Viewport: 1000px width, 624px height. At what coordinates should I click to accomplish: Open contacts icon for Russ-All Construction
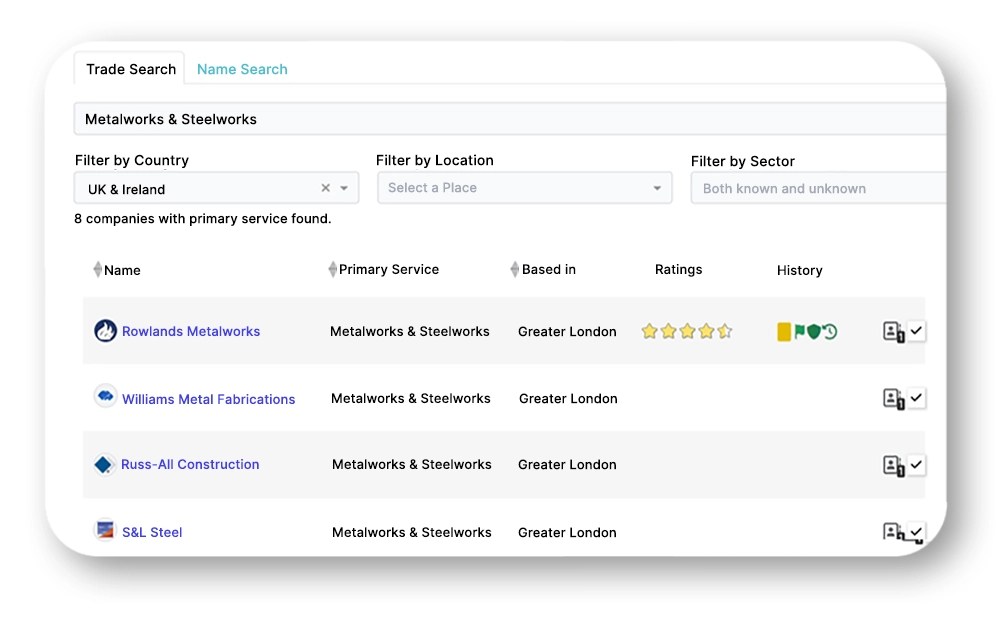point(894,465)
